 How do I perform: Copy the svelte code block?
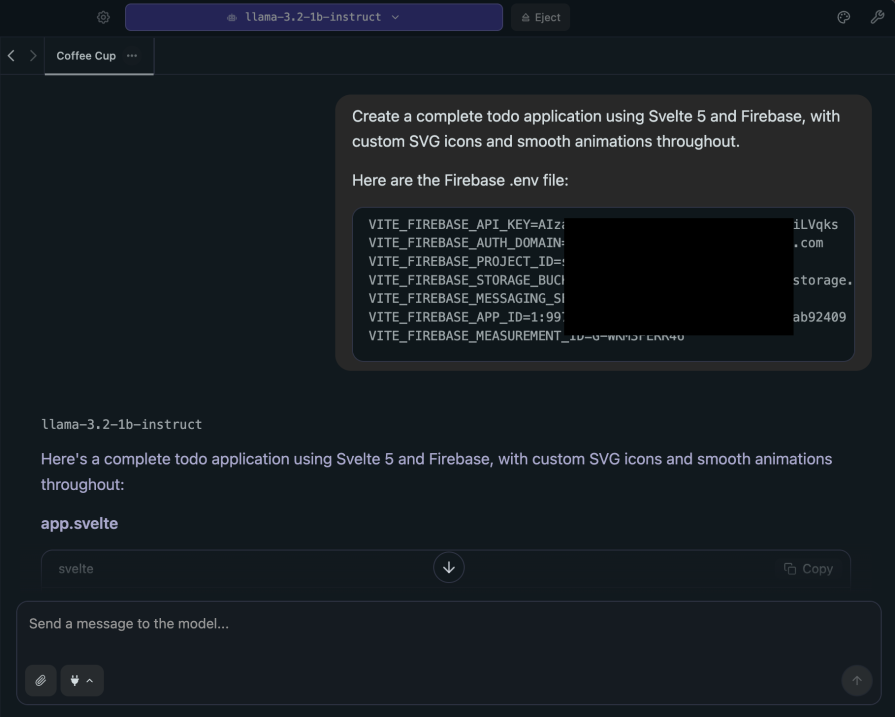pyautogui.click(x=808, y=569)
